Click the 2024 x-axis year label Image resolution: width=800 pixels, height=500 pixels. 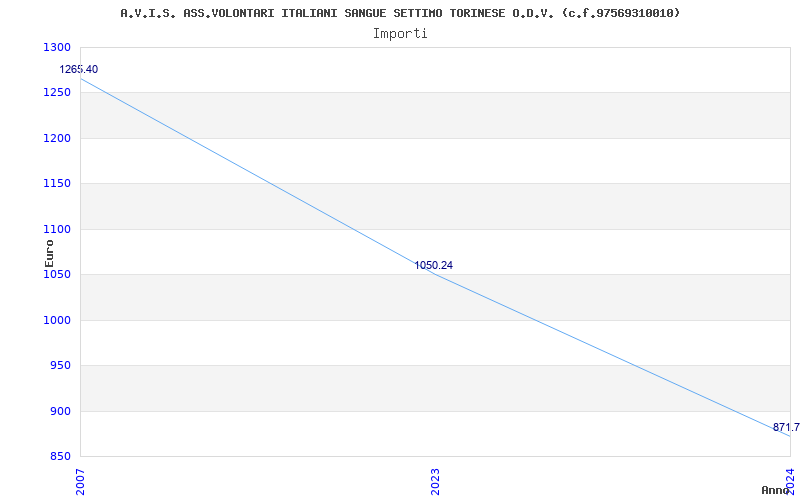click(x=790, y=482)
